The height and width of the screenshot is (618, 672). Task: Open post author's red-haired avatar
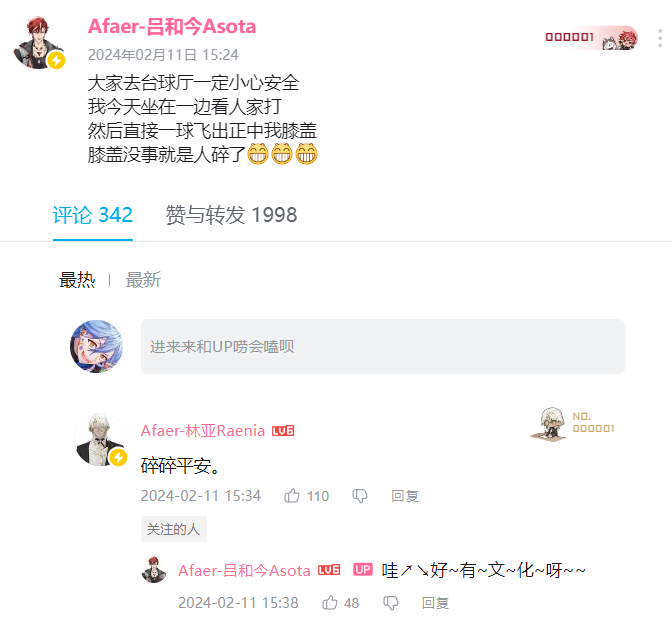coord(39,42)
